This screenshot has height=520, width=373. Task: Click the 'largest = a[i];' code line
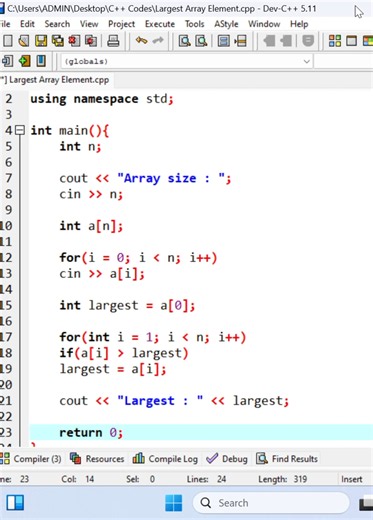pyautogui.click(x=113, y=369)
